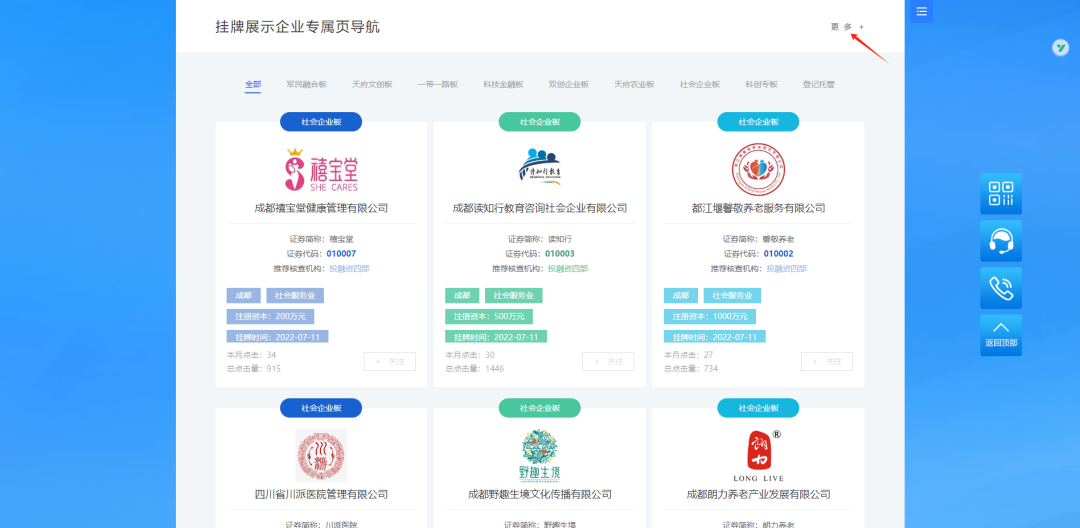Open 成都禧宝堂健康管理有限公司 company title
Viewport: 1080px width, 528px height.
(x=321, y=208)
